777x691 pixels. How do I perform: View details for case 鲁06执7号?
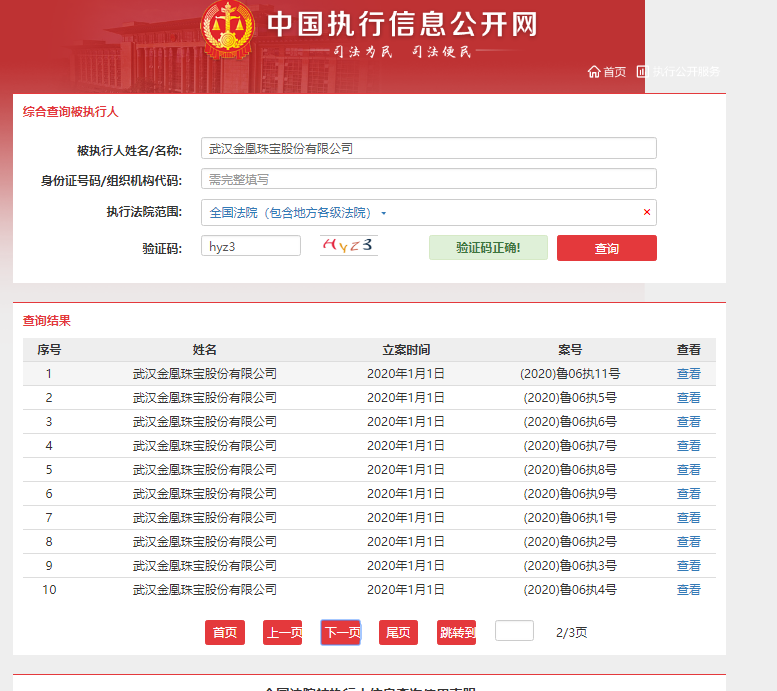pos(689,446)
